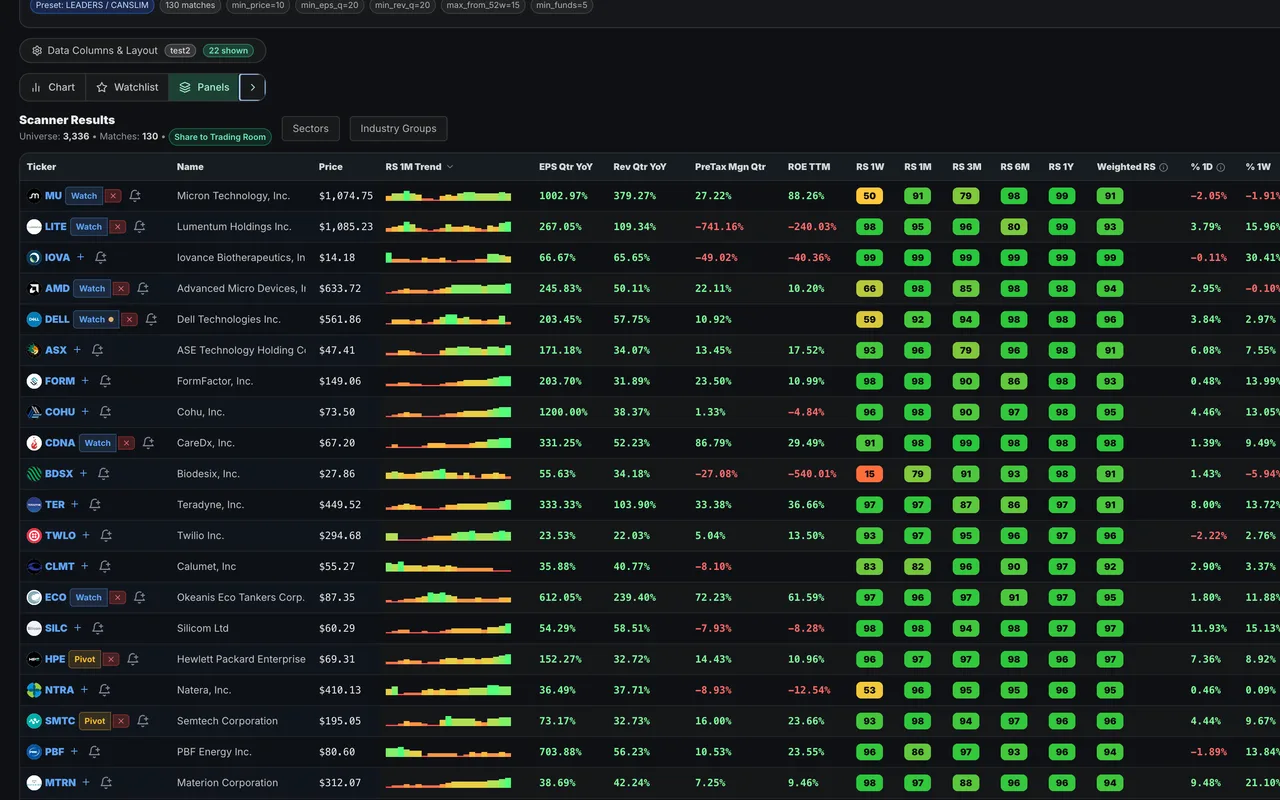
Task: Toggle the Watch tag on CDNA
Action: click(97, 443)
